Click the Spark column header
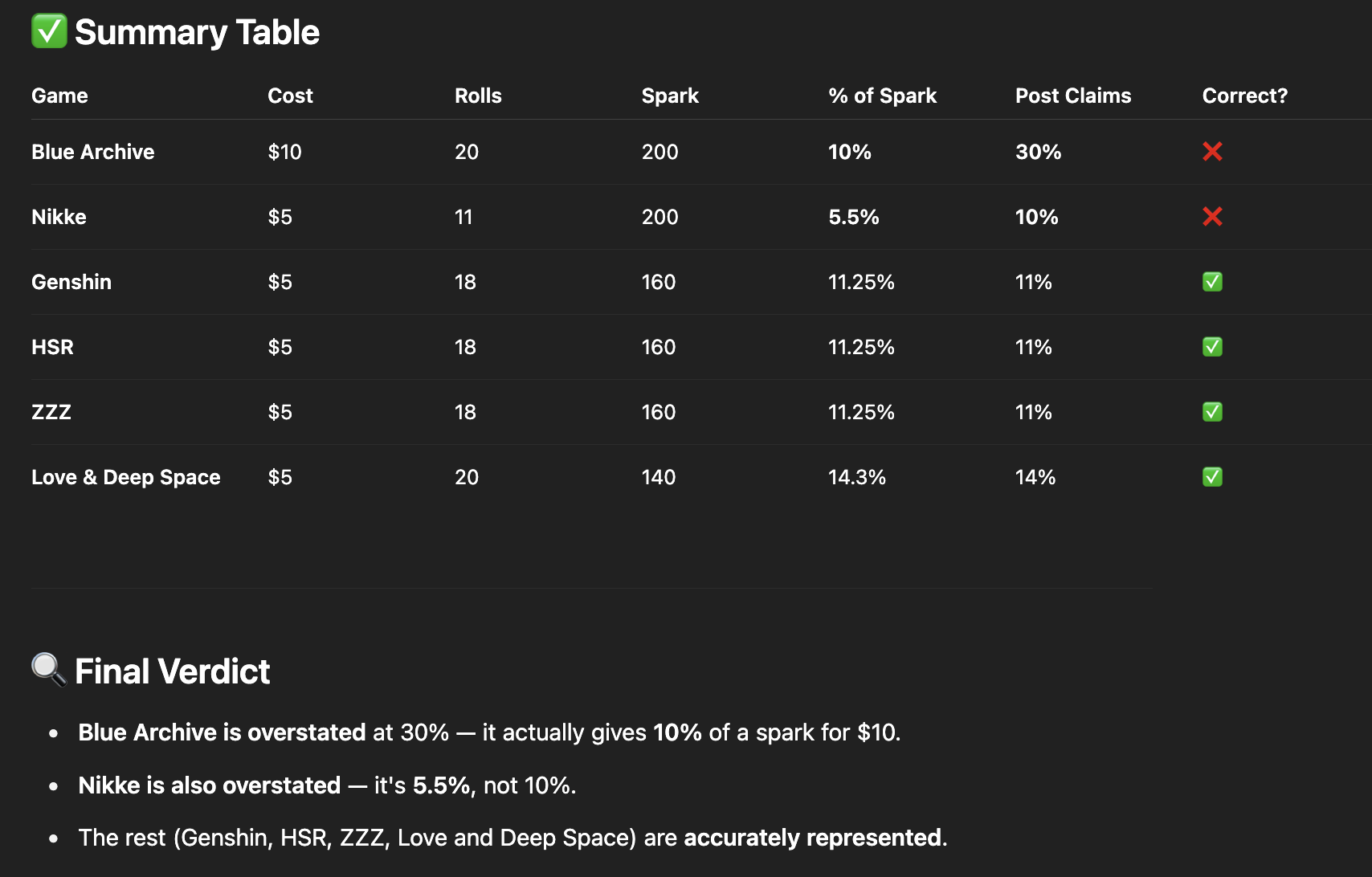Screen dimensions: 1372x877 670,96
